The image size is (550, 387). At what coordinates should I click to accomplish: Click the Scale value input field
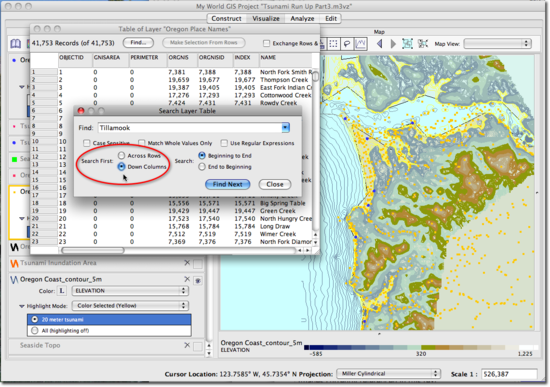pos(509,374)
